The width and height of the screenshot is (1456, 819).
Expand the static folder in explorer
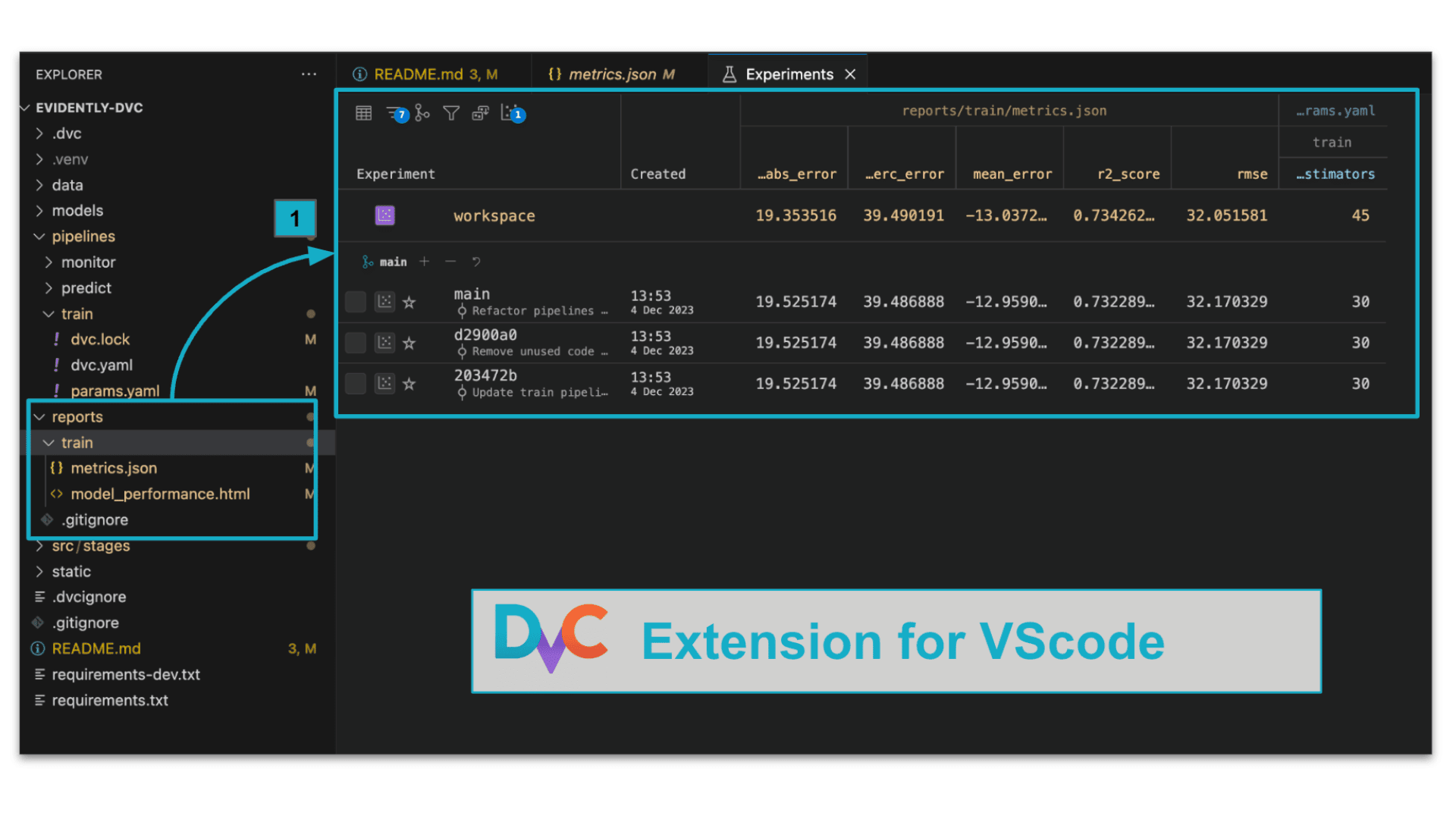71,572
